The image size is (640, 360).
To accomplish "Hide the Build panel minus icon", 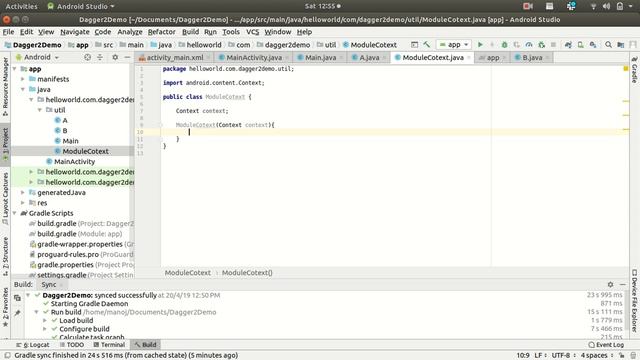I will point(622,284).
